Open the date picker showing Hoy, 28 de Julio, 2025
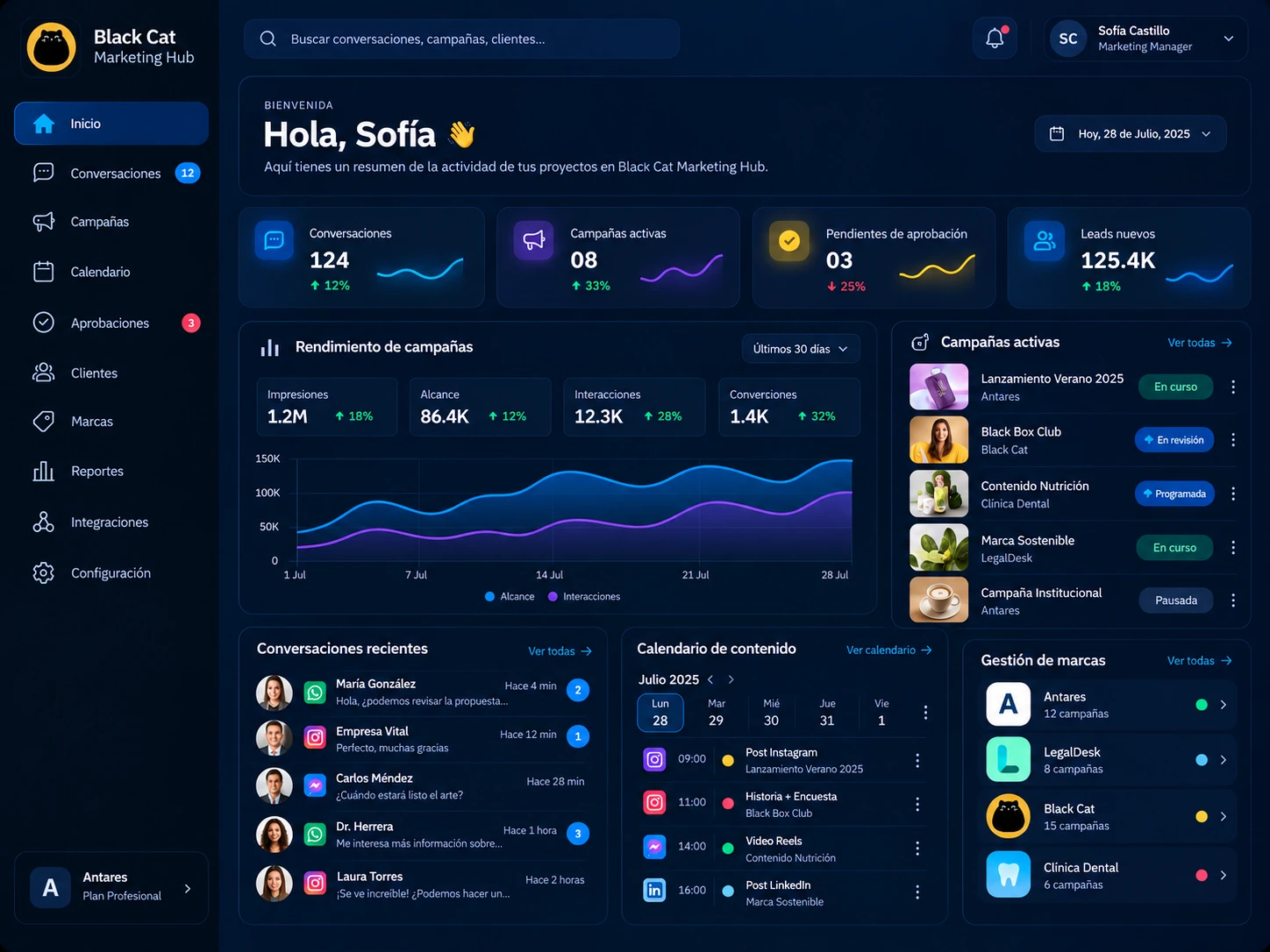Image resolution: width=1270 pixels, height=952 pixels. pos(1131,134)
